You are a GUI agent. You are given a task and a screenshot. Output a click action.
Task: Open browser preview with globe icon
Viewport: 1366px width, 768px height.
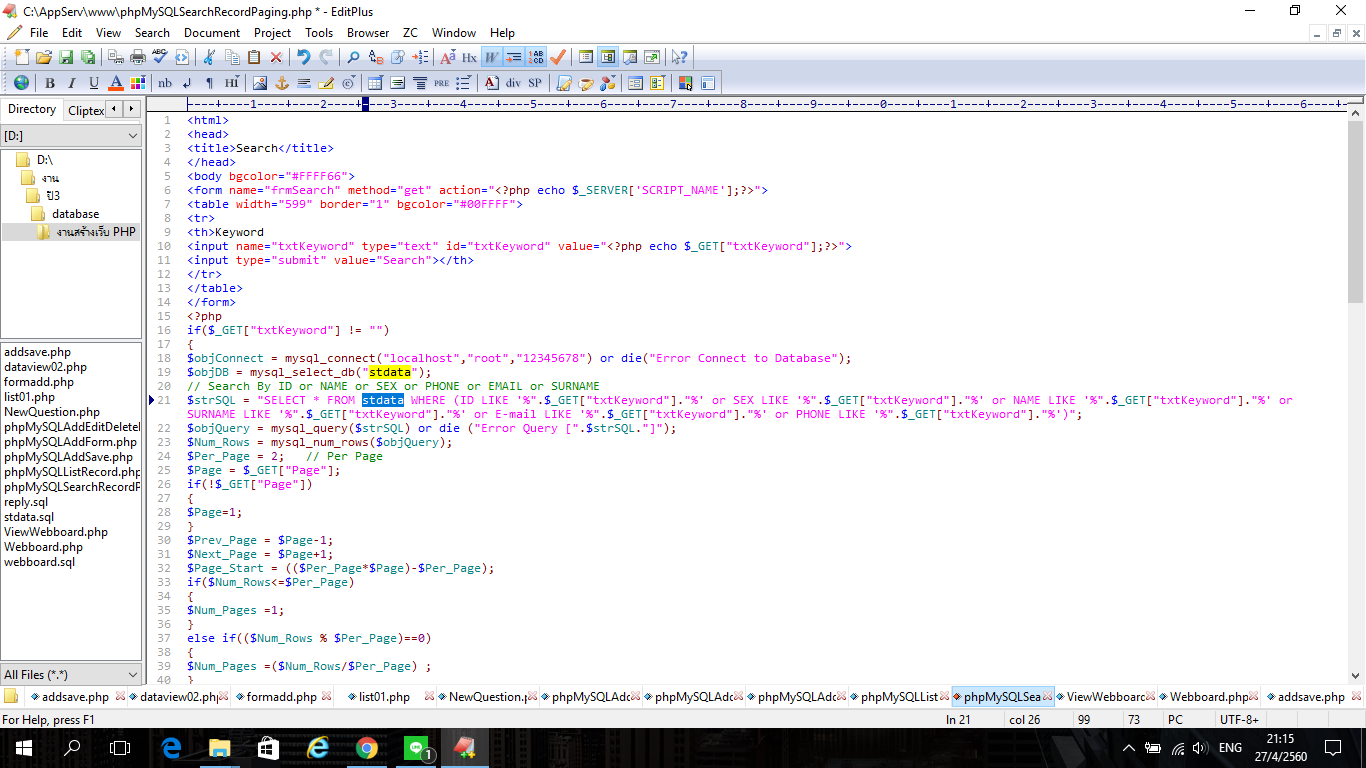(21, 83)
